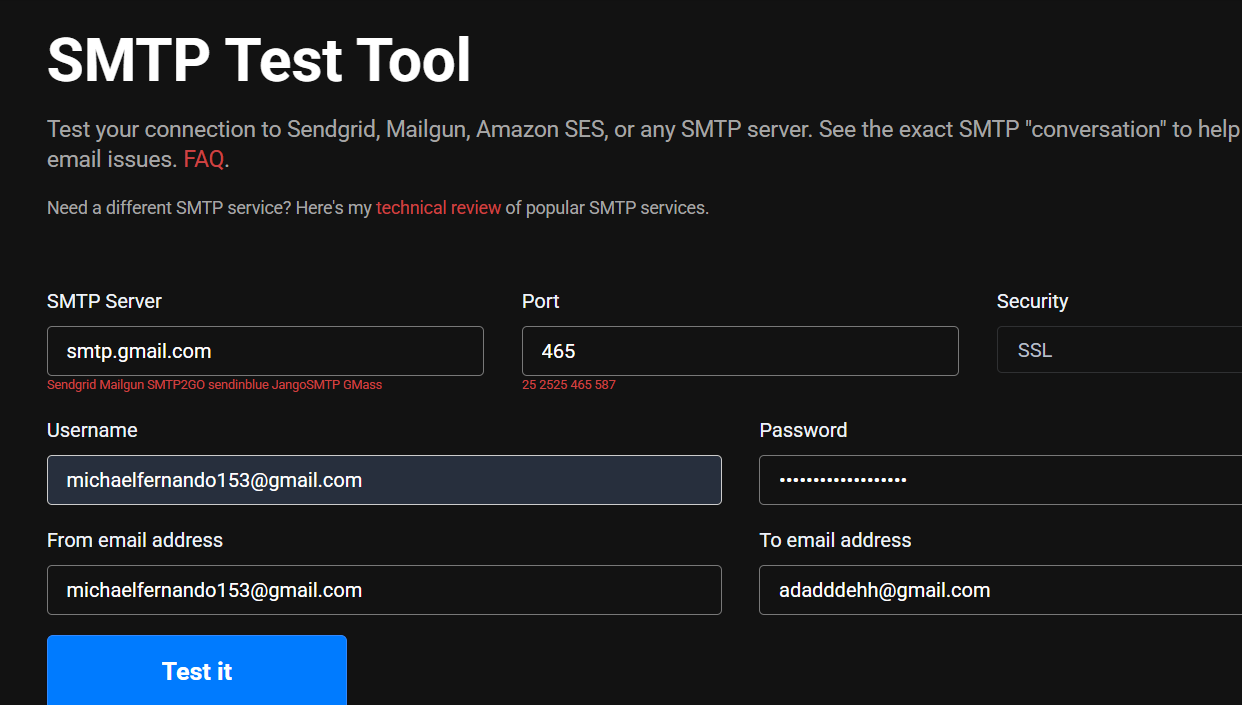Choose the sendinblue server preset

coord(237,385)
